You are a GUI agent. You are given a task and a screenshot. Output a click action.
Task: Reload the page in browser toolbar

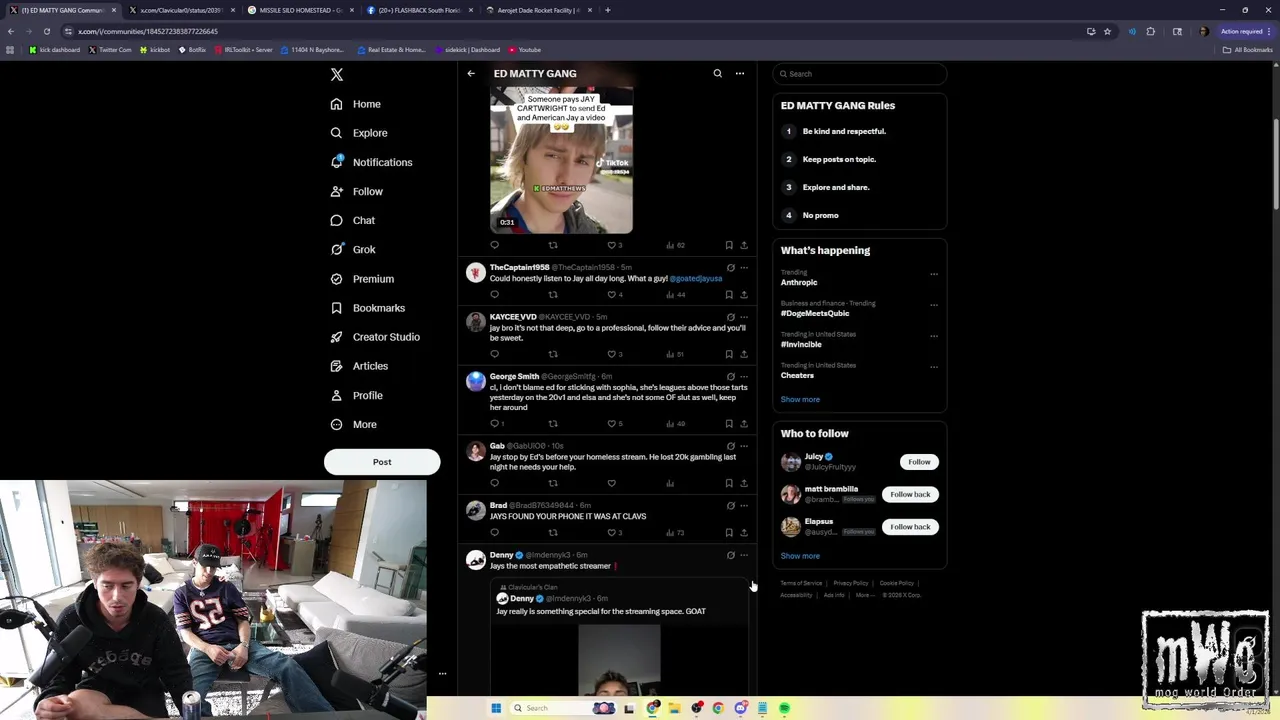(x=46, y=31)
